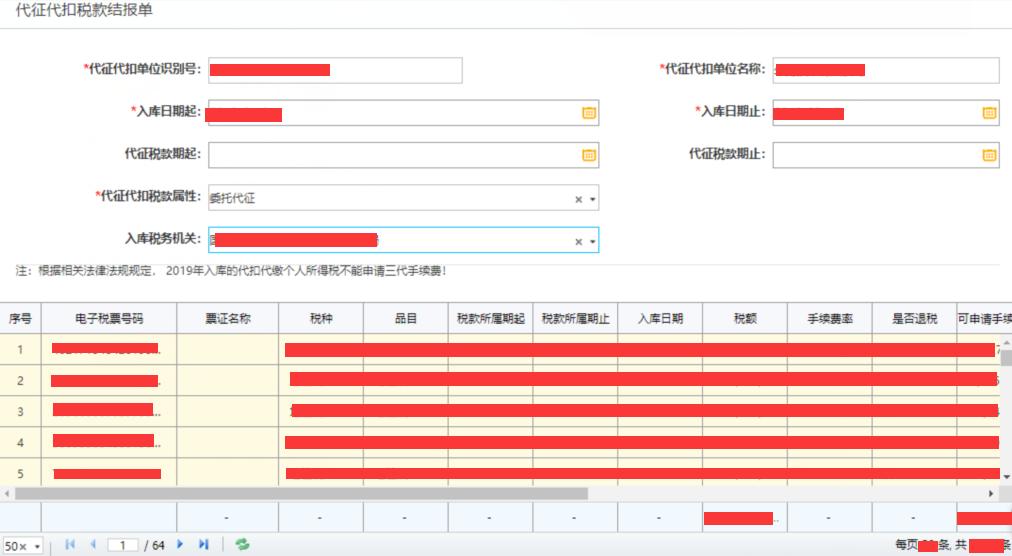
Task: Expand the 代征代扣税款属性 dropdown
Action: pos(592,199)
